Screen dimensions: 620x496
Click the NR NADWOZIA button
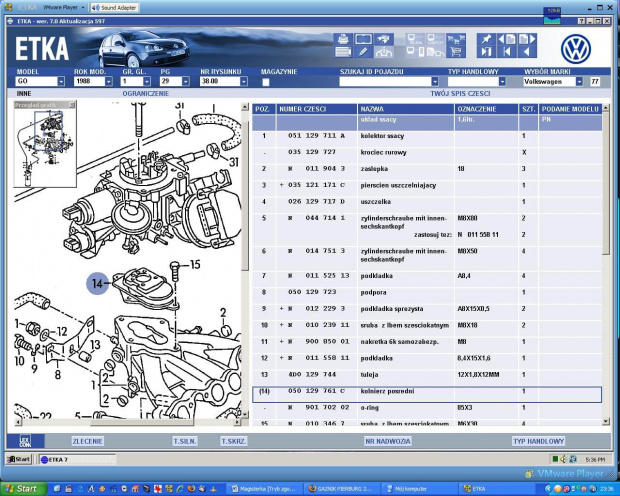click(x=388, y=441)
